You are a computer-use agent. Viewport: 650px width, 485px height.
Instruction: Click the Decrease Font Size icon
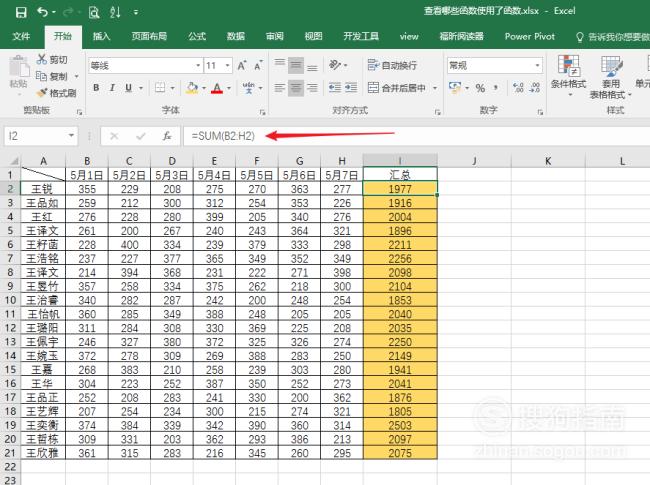[258, 65]
